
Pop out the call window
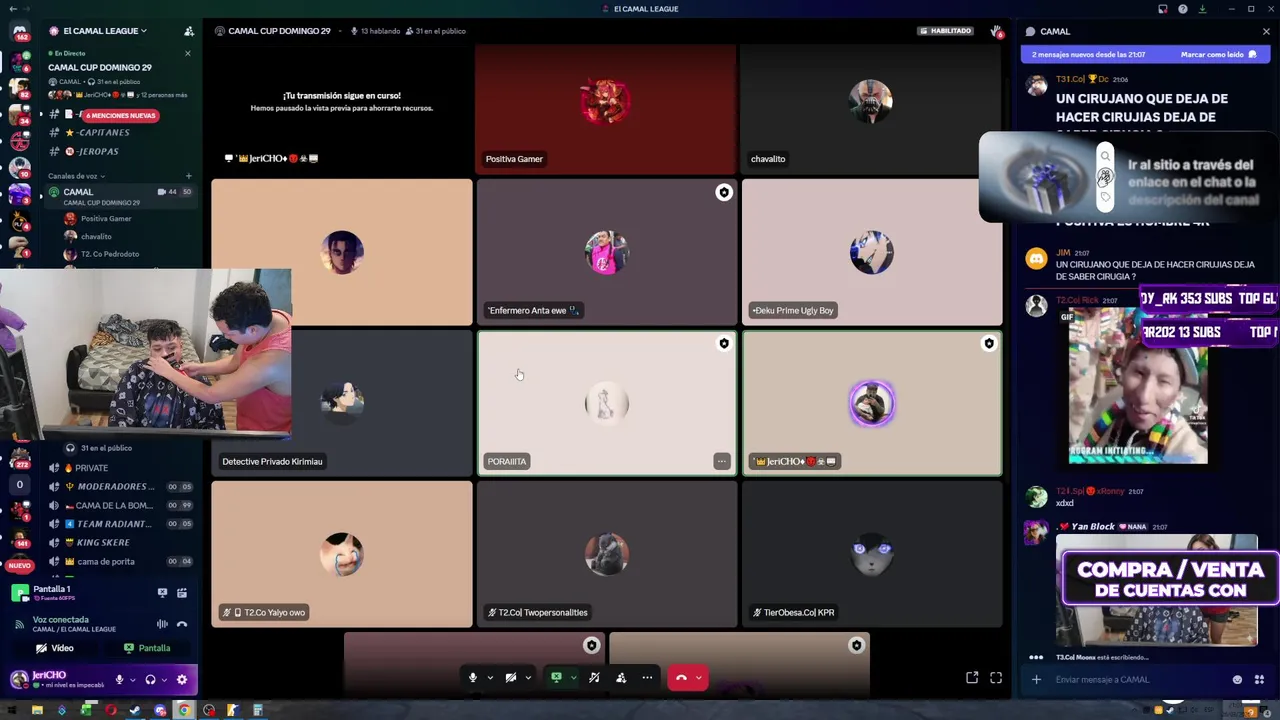972,678
